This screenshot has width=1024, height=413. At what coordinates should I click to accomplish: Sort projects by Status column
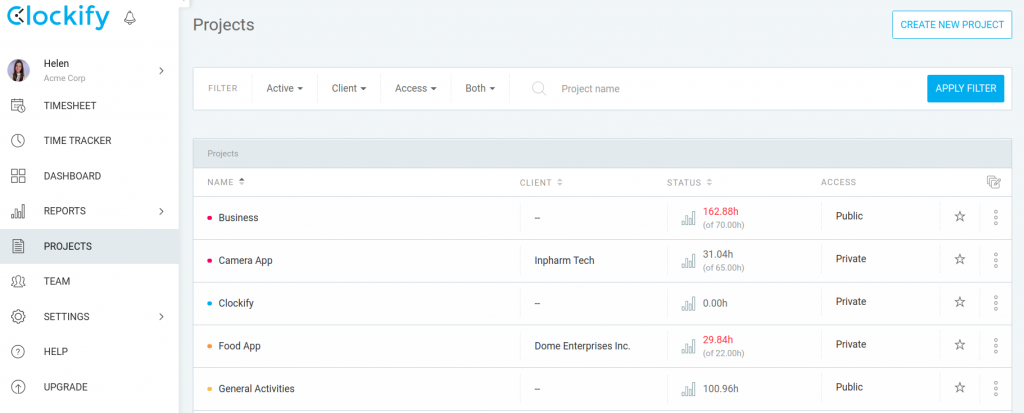point(690,182)
